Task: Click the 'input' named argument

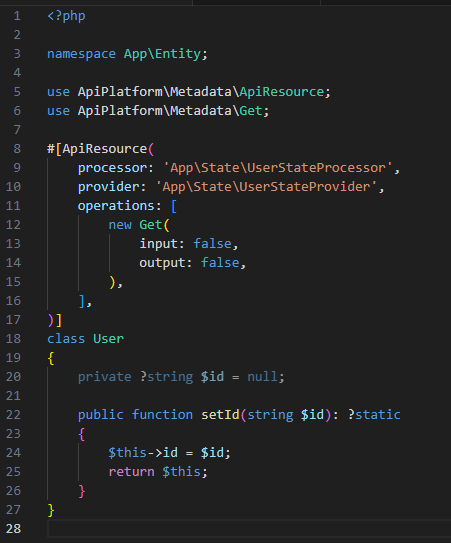Action: pos(158,244)
